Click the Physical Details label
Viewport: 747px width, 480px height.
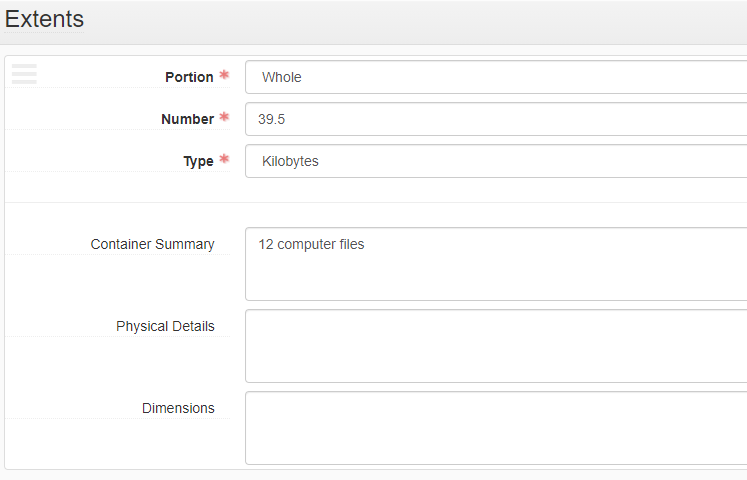click(x=165, y=326)
